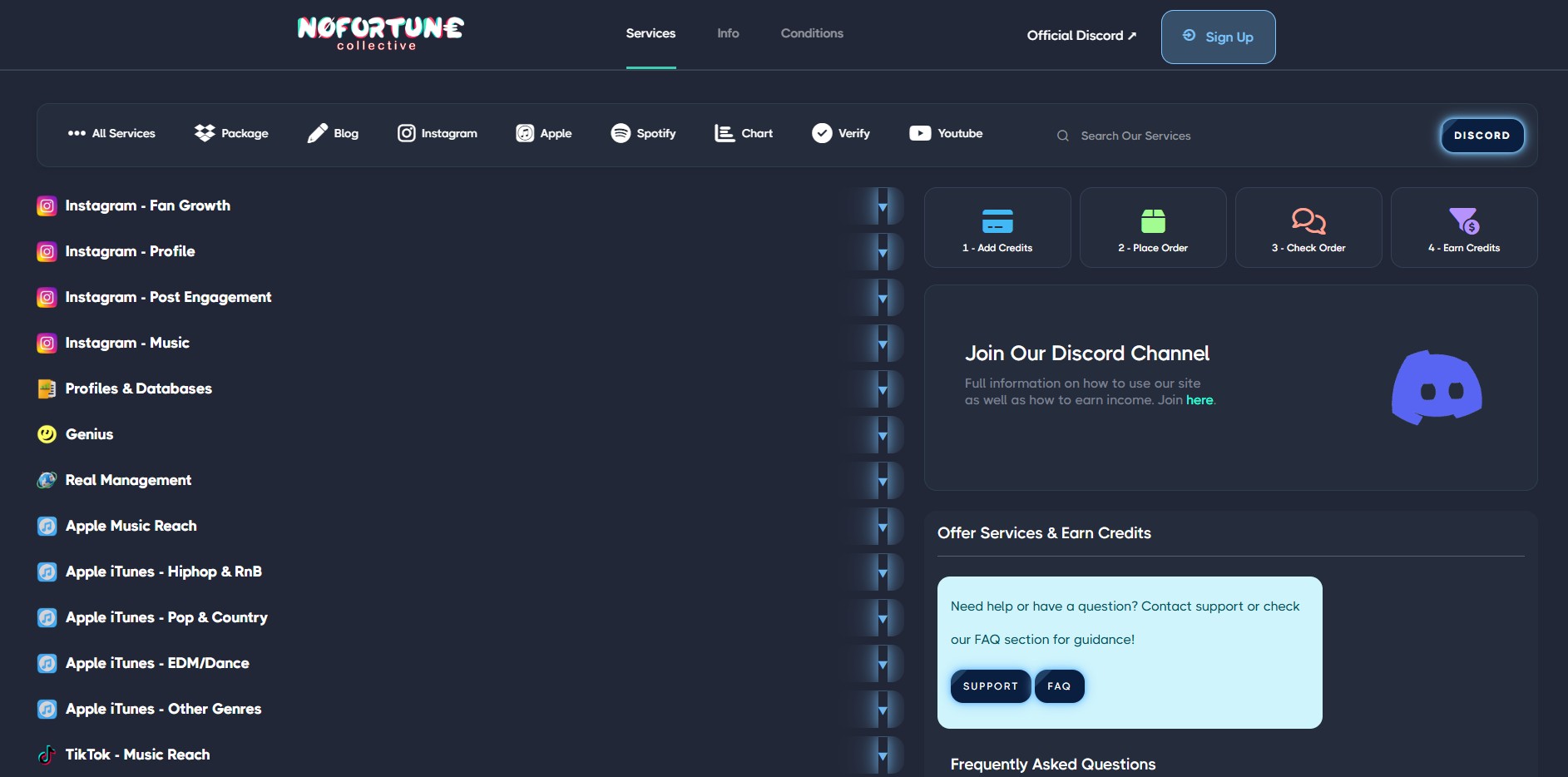Expand the TikTok - Music Reach row
The image size is (1568, 777).
pyautogui.click(x=883, y=755)
